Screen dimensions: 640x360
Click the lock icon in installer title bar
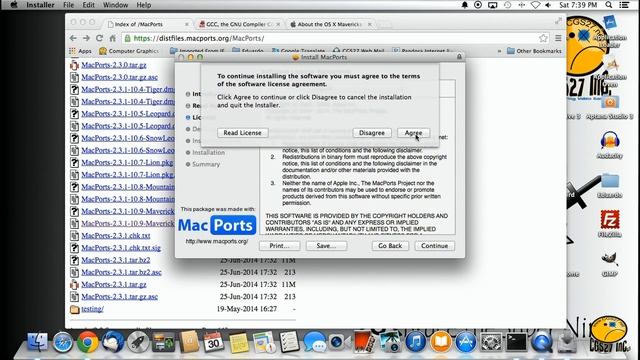pyautogui.click(x=459, y=57)
